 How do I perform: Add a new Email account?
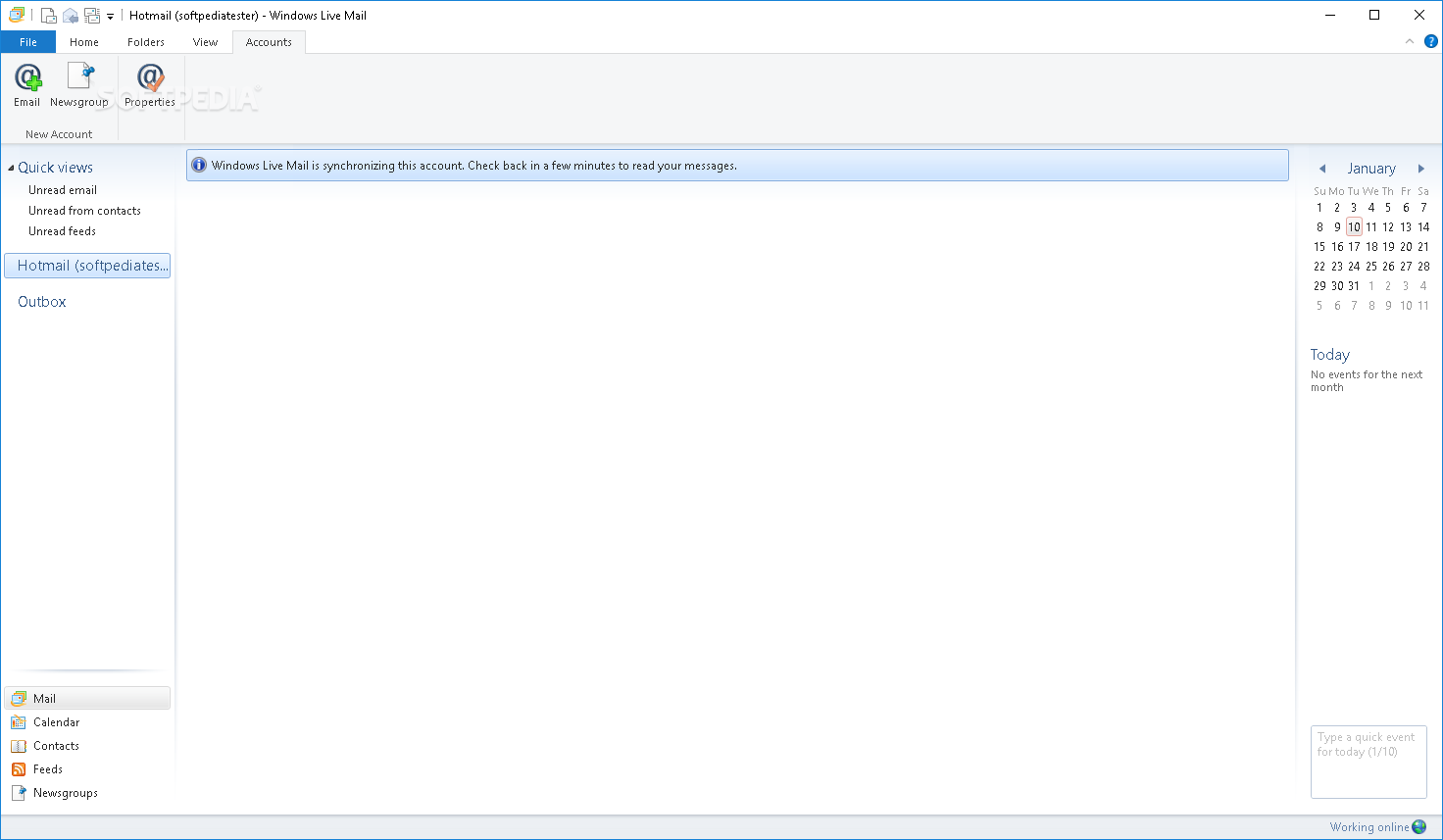[27, 85]
